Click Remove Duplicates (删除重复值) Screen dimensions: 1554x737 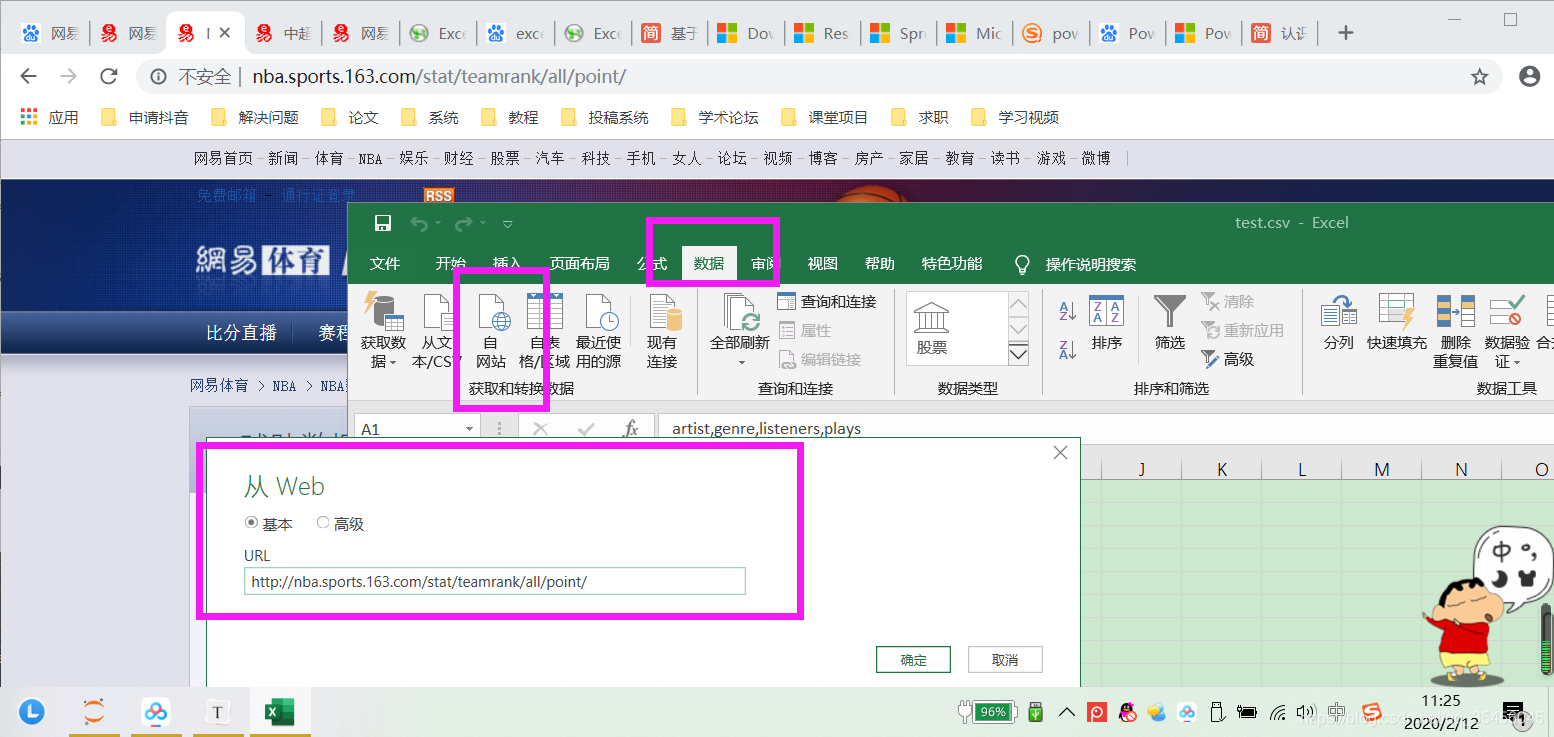pyautogui.click(x=1455, y=331)
